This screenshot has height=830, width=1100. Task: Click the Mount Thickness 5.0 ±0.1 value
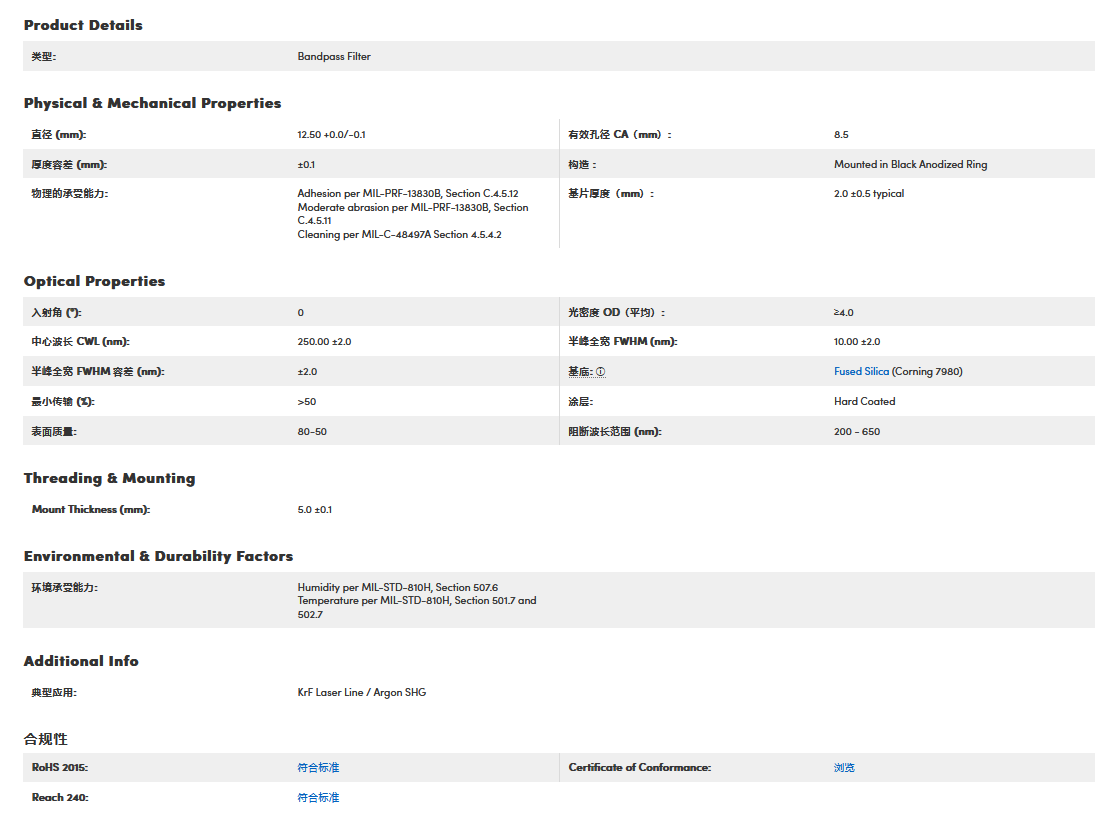pos(314,510)
